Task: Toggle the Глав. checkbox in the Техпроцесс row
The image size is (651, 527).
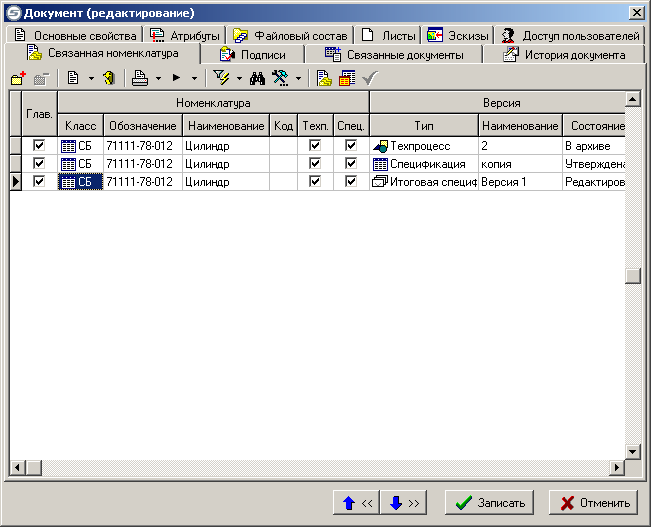Action: [x=40, y=146]
